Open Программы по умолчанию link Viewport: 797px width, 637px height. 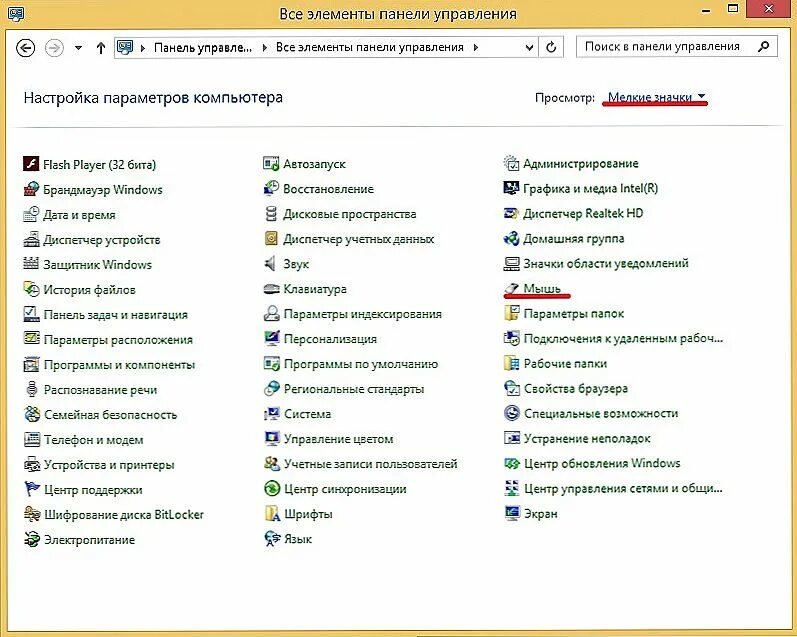click(360, 364)
